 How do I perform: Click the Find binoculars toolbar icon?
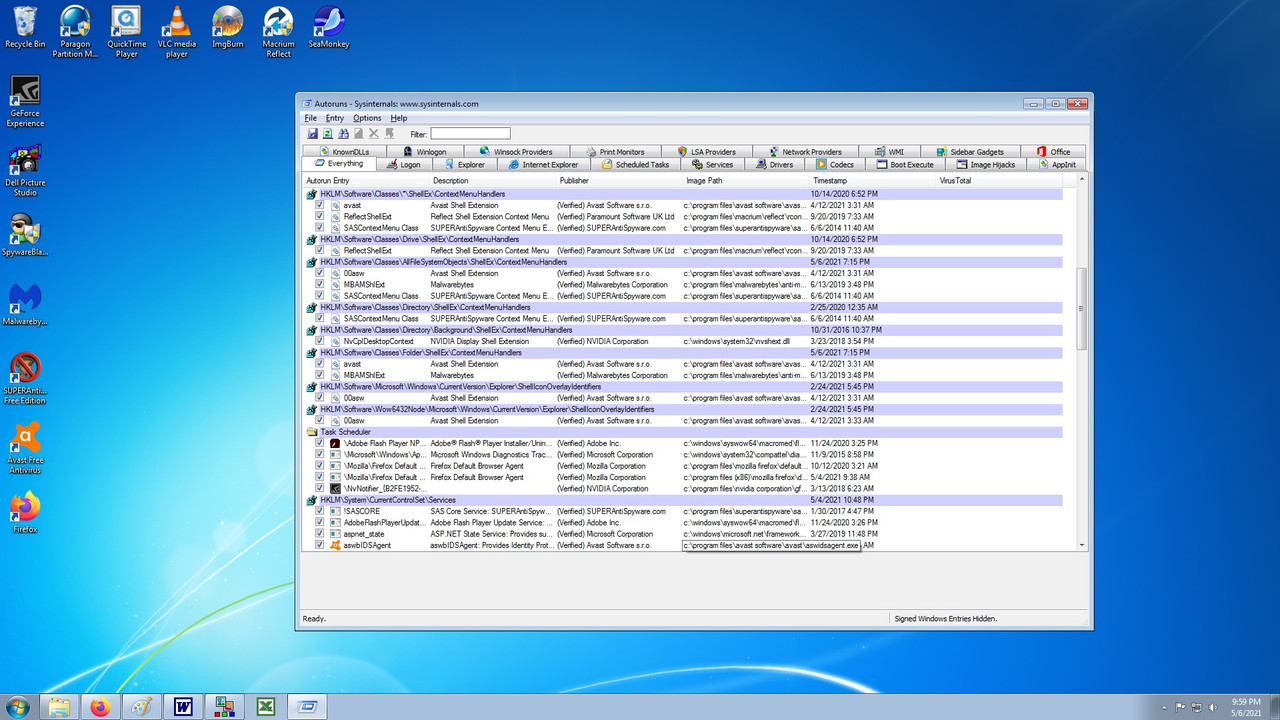pyautogui.click(x=343, y=133)
